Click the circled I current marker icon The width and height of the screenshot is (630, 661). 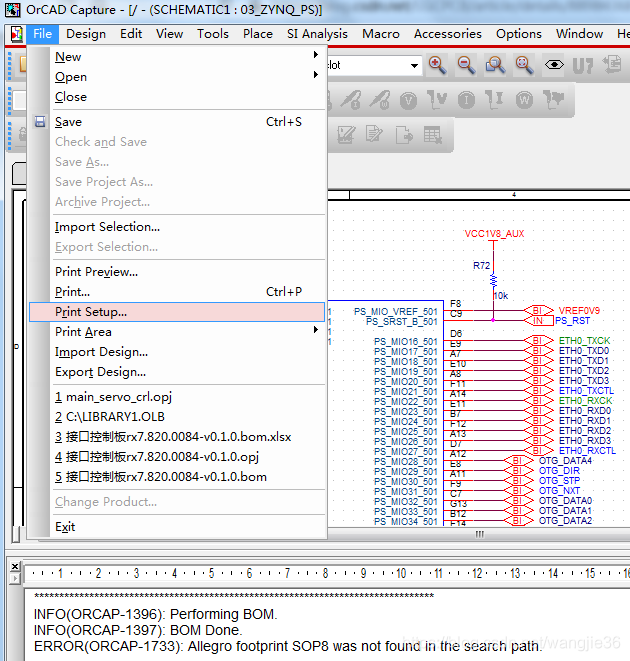click(x=466, y=100)
